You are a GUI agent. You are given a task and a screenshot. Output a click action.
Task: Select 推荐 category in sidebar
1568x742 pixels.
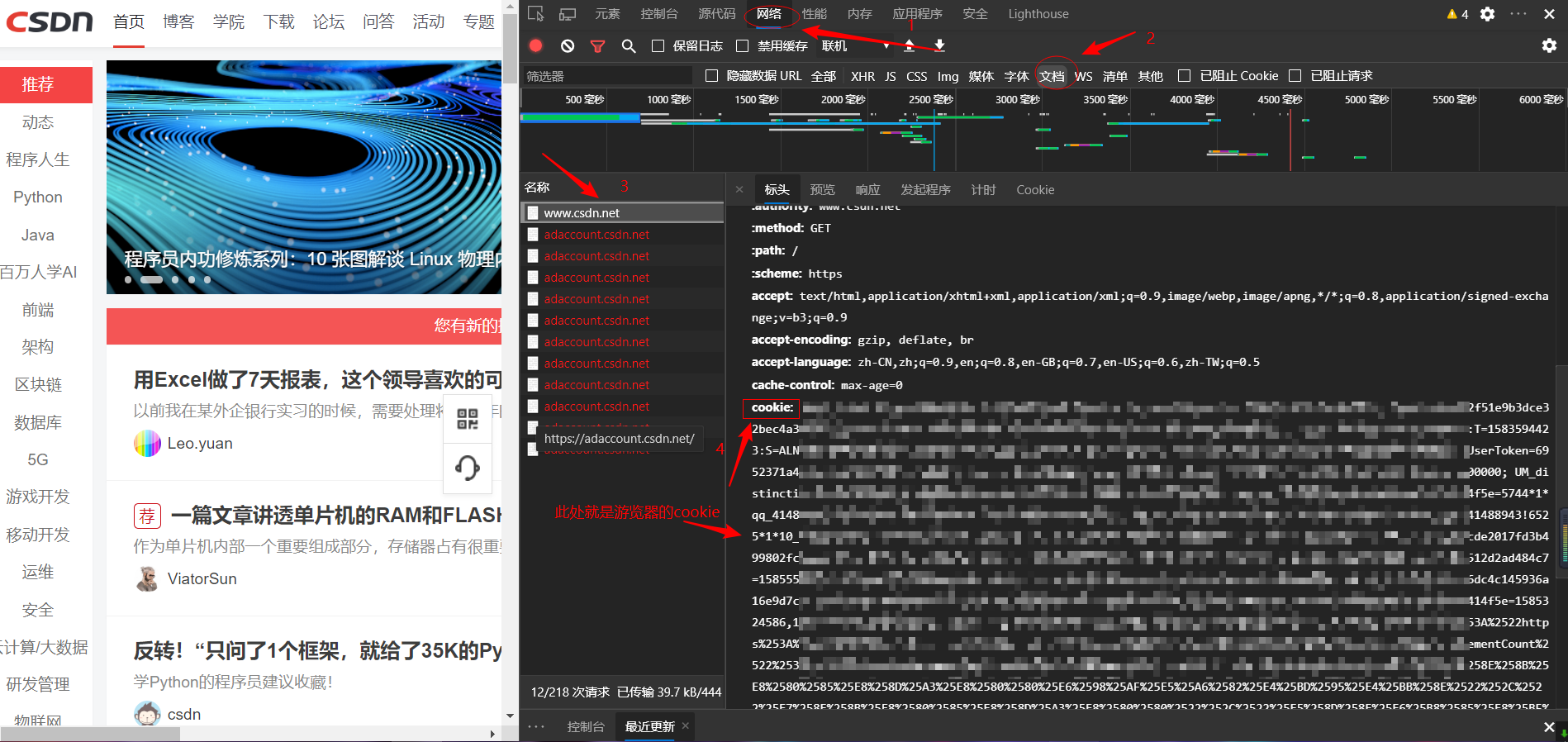[46, 84]
